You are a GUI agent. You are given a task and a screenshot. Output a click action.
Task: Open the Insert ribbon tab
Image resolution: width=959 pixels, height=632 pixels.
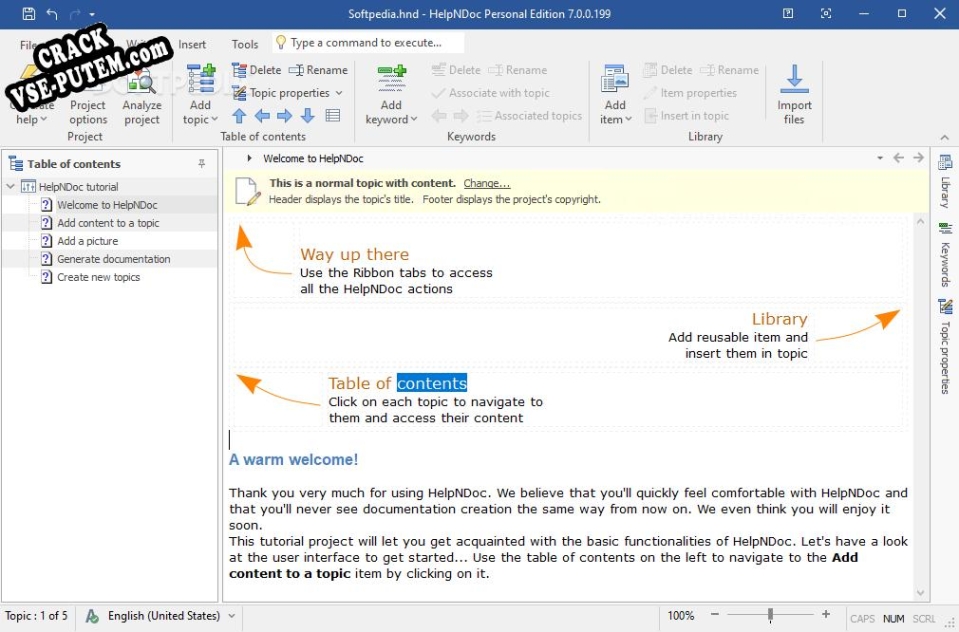click(x=192, y=44)
